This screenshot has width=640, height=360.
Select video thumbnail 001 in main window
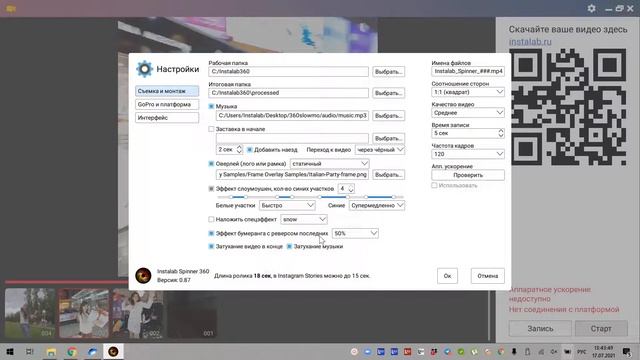coord(192,313)
